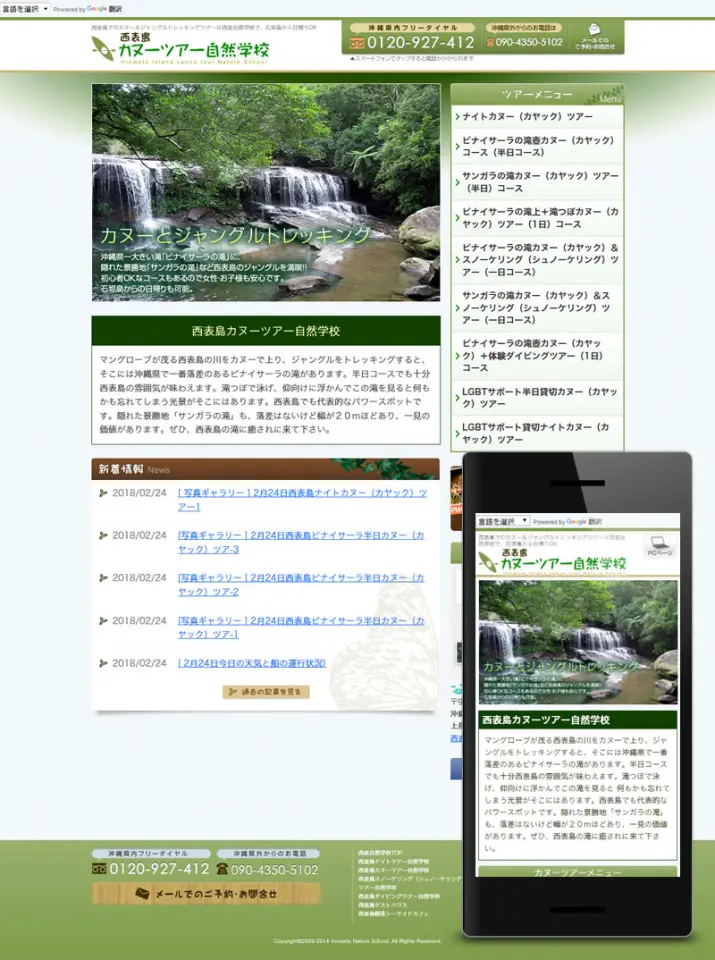Open ピナイサーラの滝上＋滝つぼカヌー（1日）menu item
The height and width of the screenshot is (960, 715).
click(537, 218)
